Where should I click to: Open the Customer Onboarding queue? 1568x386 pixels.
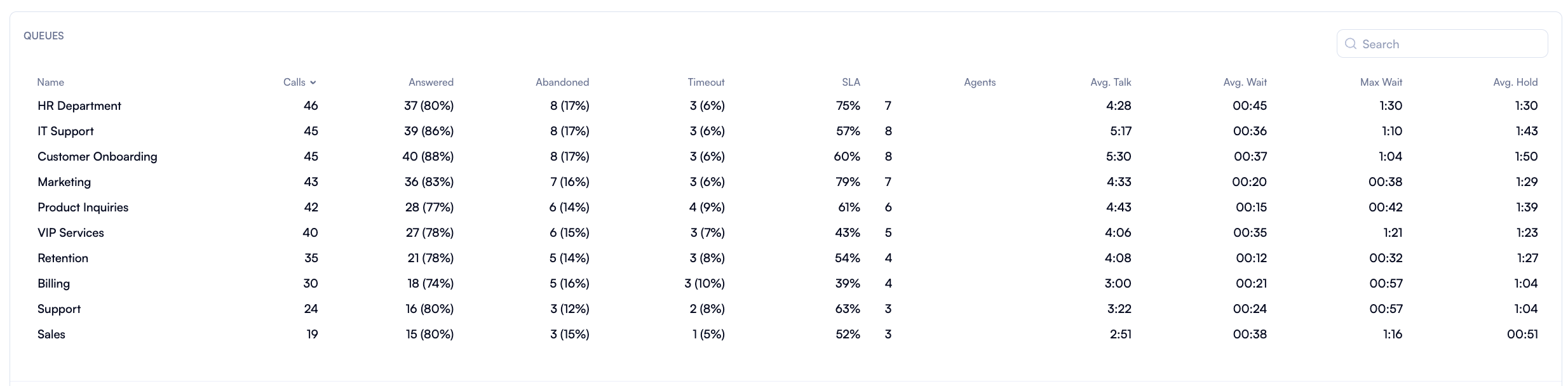point(97,157)
